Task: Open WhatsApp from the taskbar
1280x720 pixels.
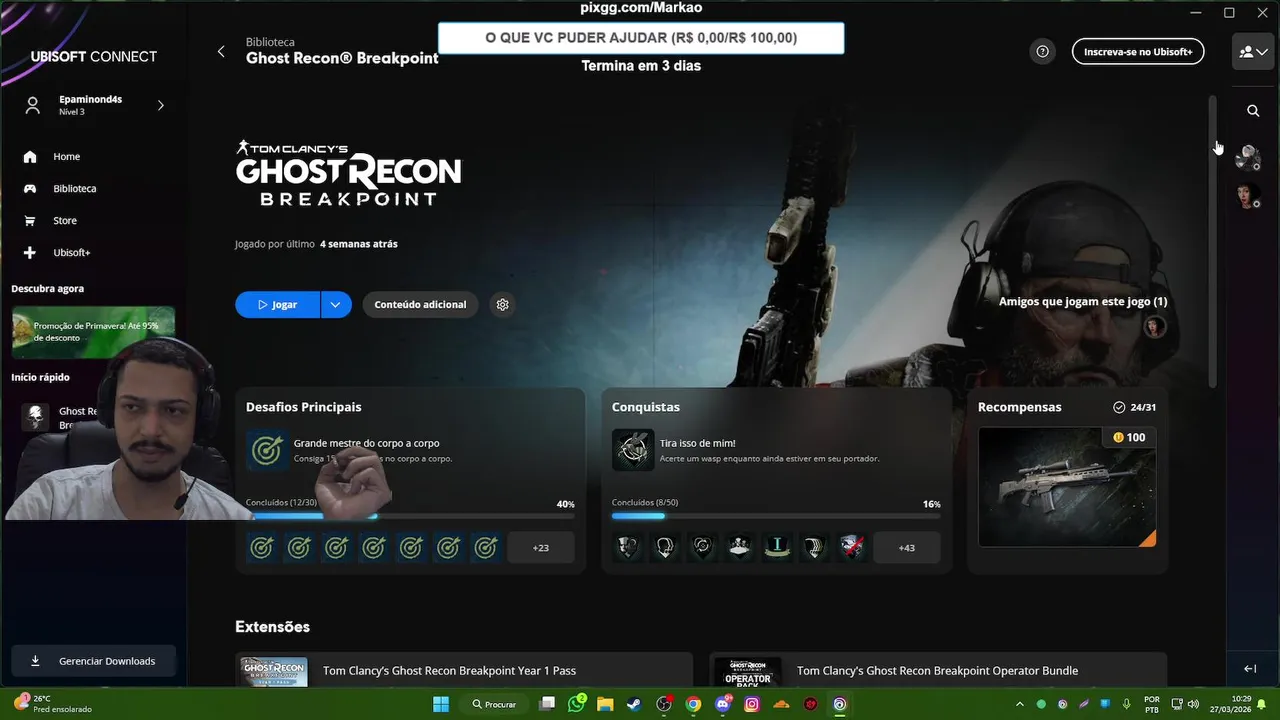Action: pos(576,704)
